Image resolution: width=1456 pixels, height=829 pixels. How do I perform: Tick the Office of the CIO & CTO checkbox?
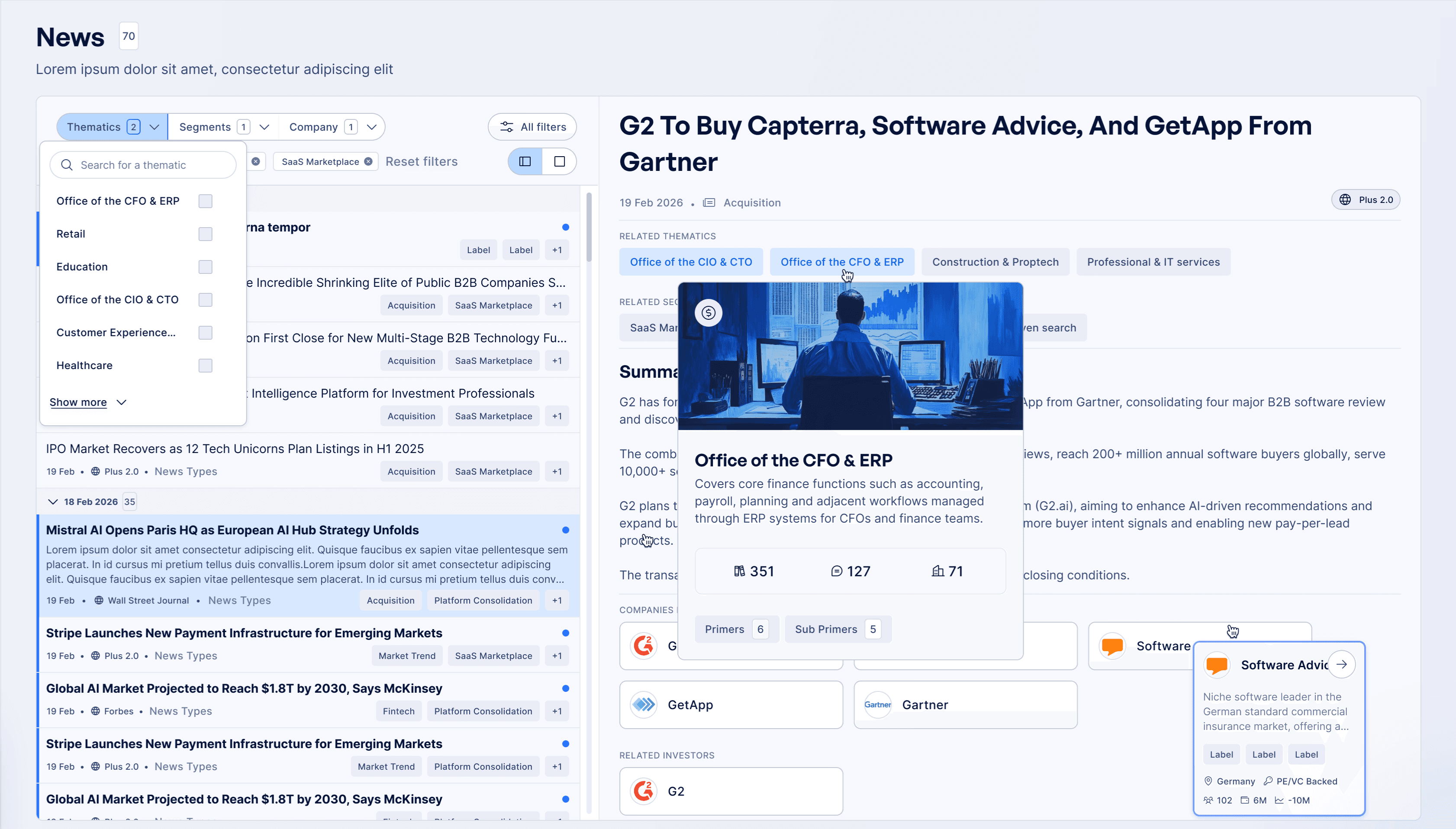pos(205,299)
